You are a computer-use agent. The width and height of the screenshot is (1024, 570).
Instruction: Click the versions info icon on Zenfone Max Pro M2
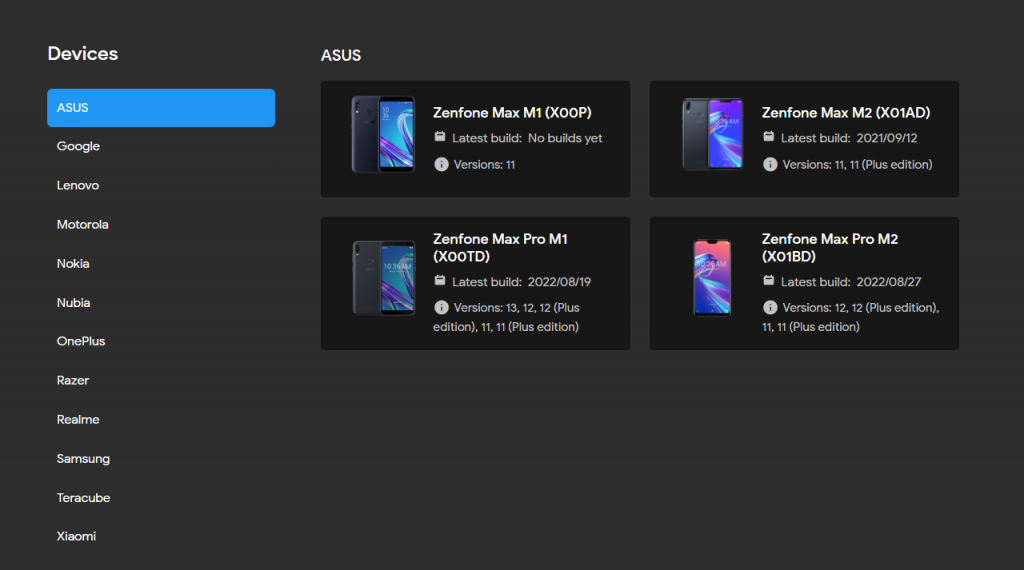770,308
